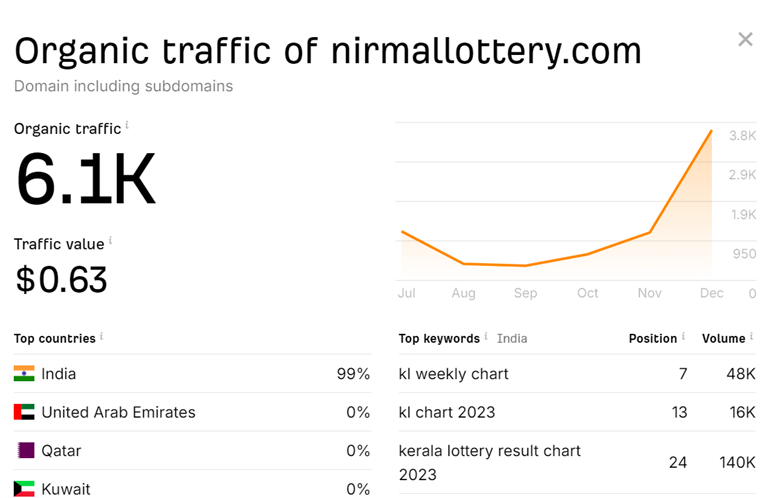Click the Kuwait flag icon
Viewport: 780px width, 498px height.
pos(24,489)
